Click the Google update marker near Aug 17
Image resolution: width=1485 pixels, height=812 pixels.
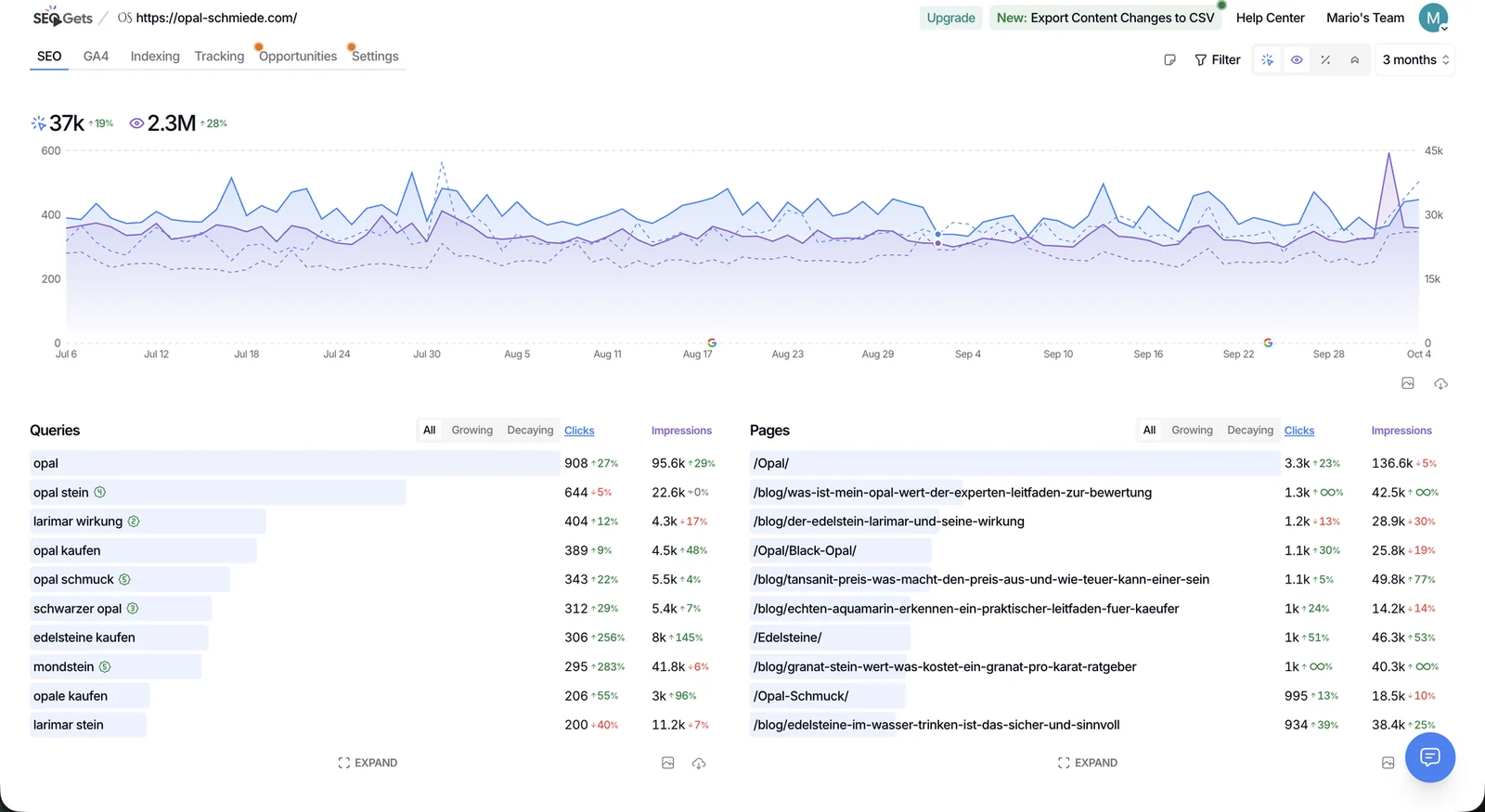point(712,342)
